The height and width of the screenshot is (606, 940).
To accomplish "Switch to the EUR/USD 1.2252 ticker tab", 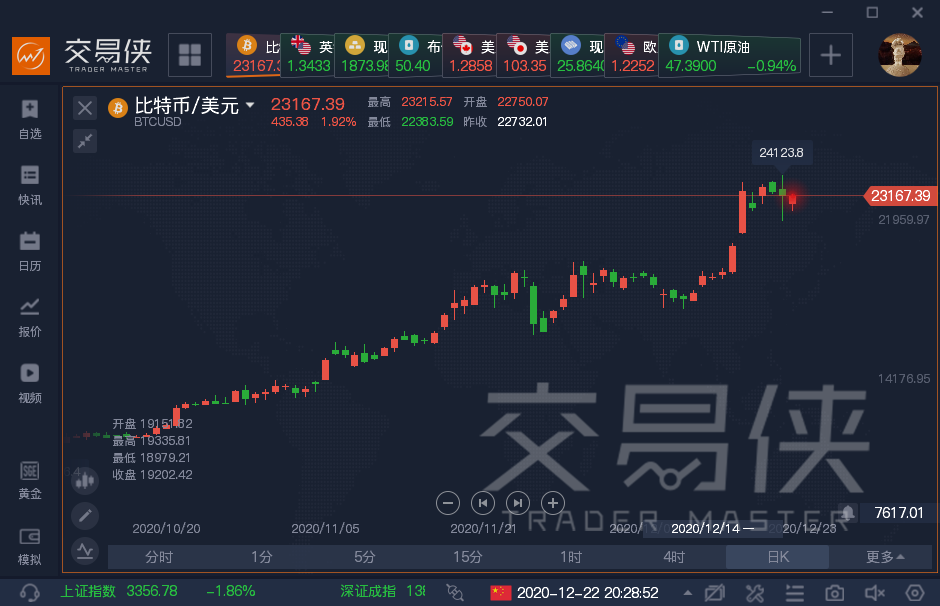I will tap(631, 56).
